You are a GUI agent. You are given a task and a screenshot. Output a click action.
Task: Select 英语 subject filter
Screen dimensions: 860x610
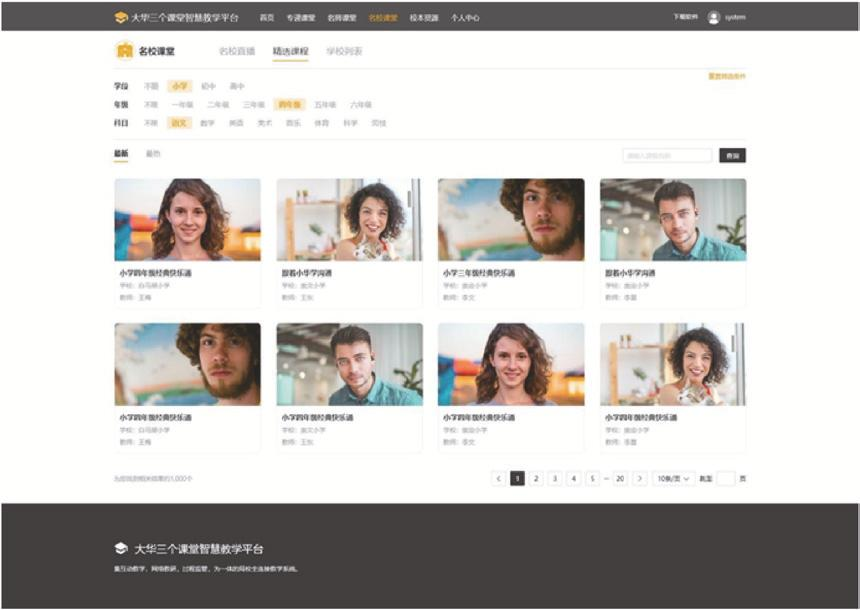point(236,123)
